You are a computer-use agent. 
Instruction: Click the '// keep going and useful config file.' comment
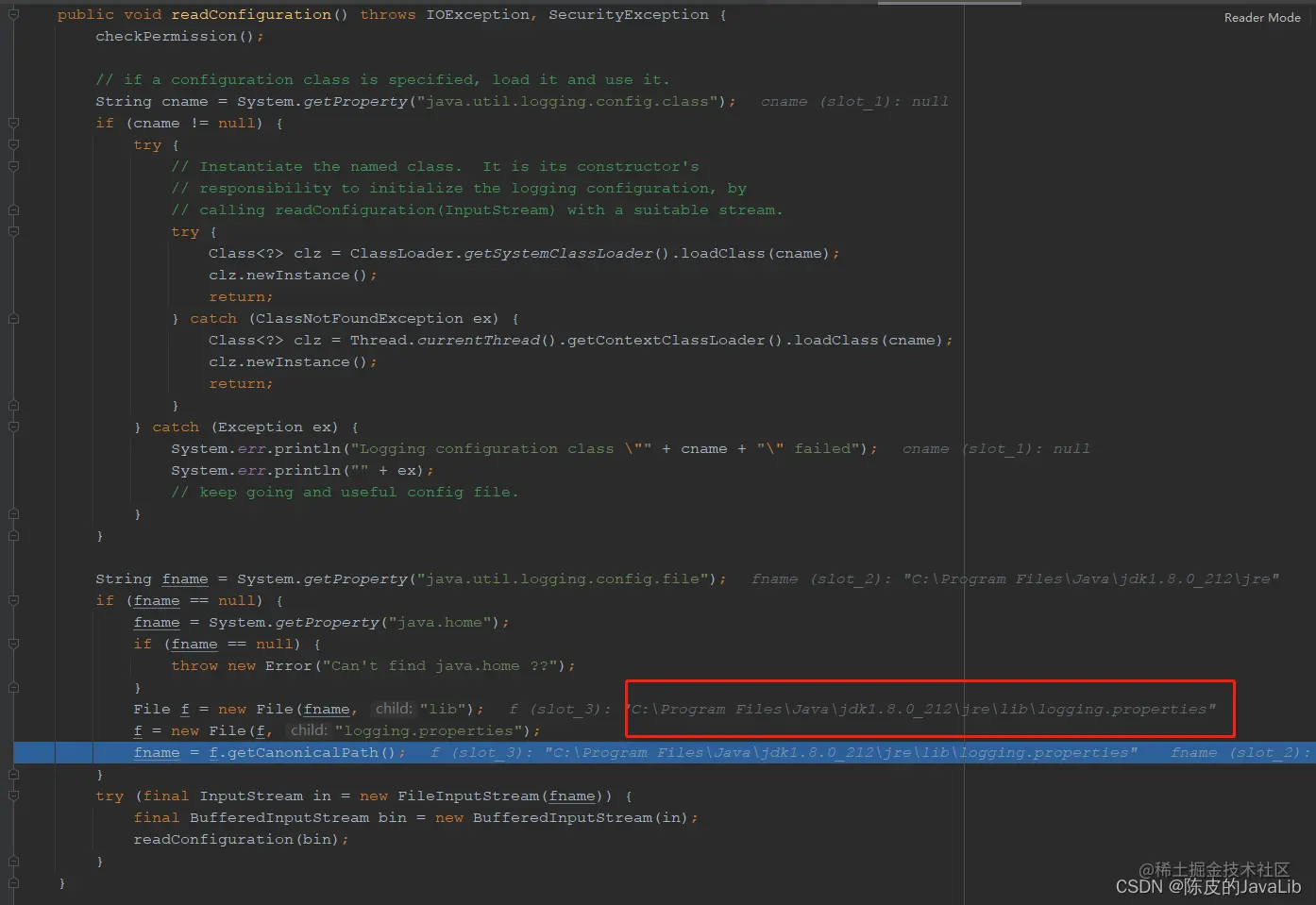click(345, 493)
